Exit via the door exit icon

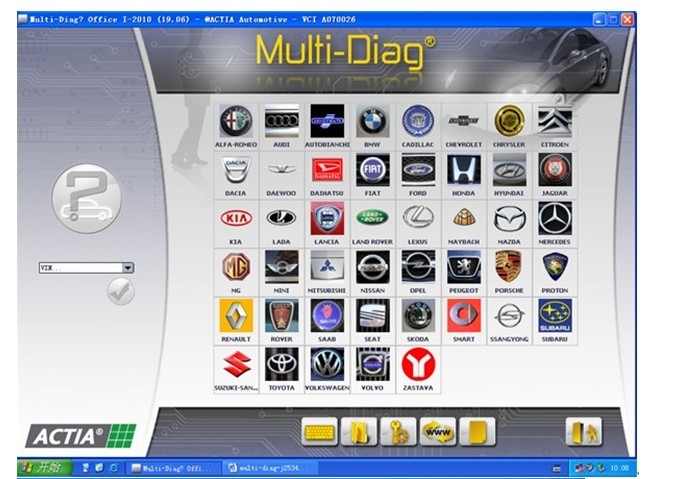584,432
